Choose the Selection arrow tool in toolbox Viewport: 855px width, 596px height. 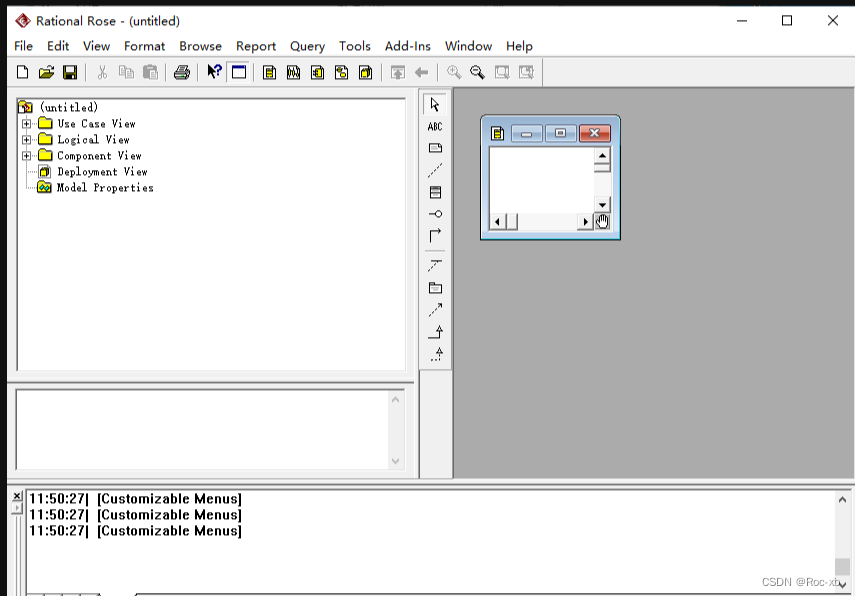(x=435, y=104)
